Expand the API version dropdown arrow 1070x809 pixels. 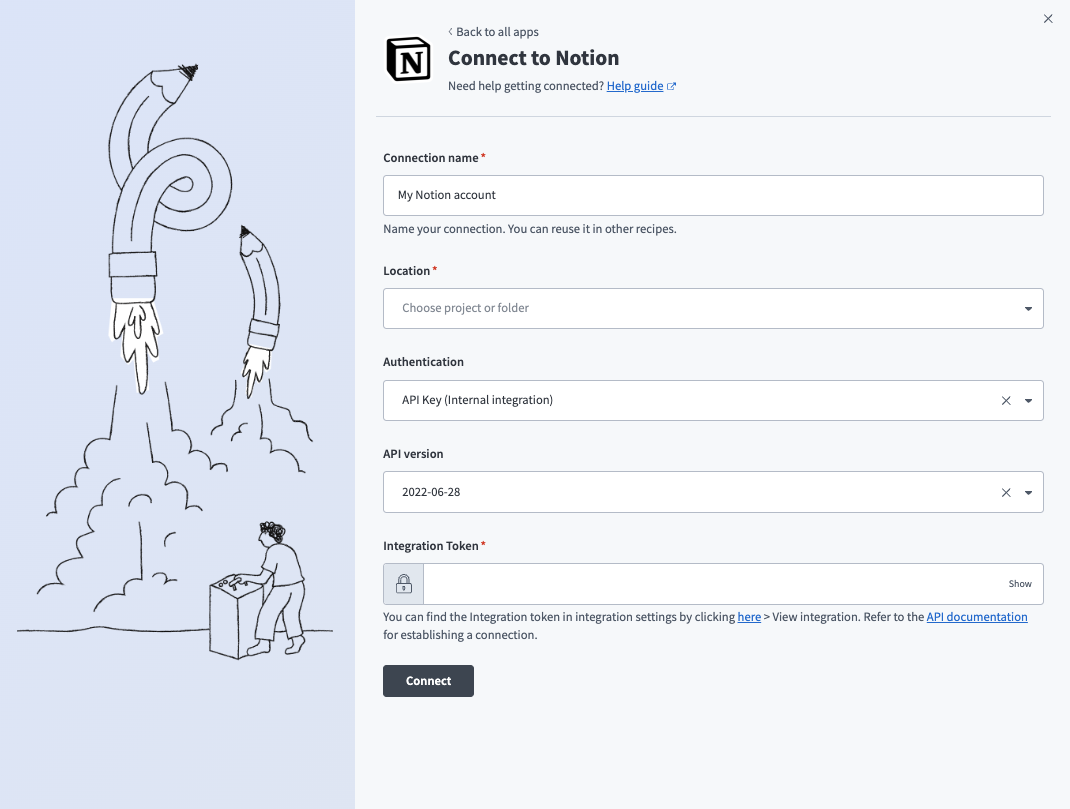(1028, 492)
